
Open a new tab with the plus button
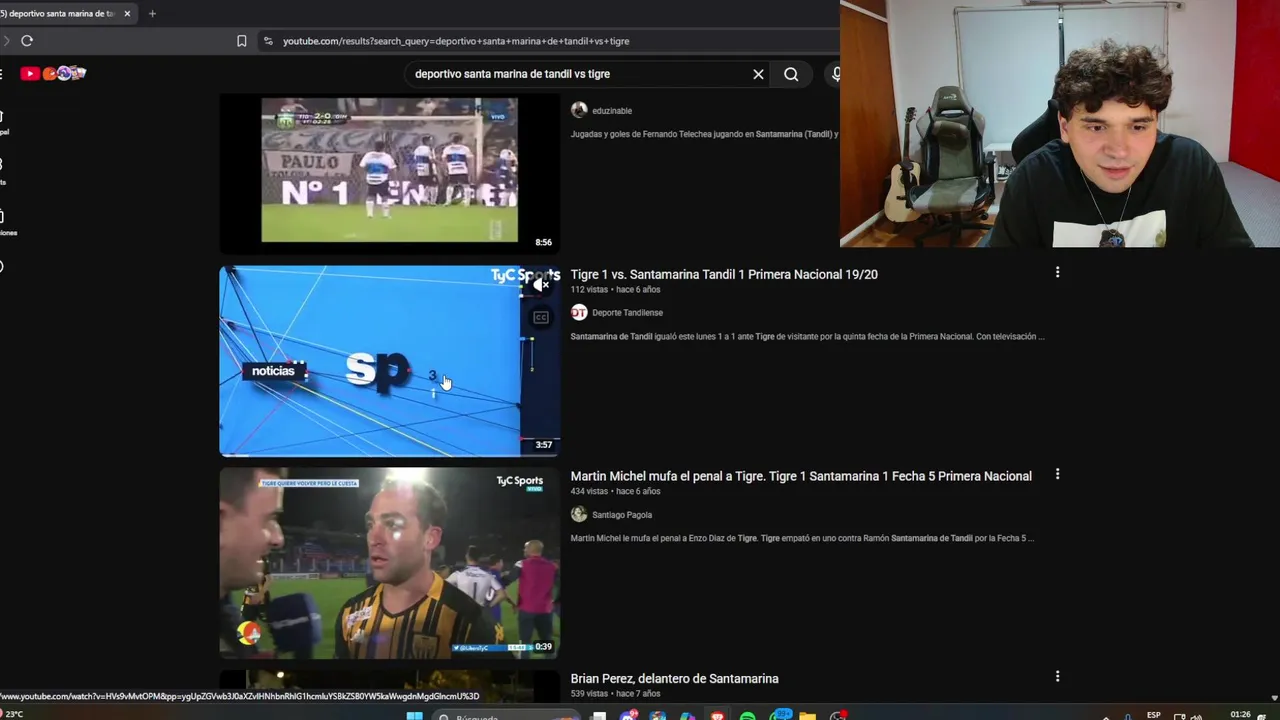click(152, 14)
